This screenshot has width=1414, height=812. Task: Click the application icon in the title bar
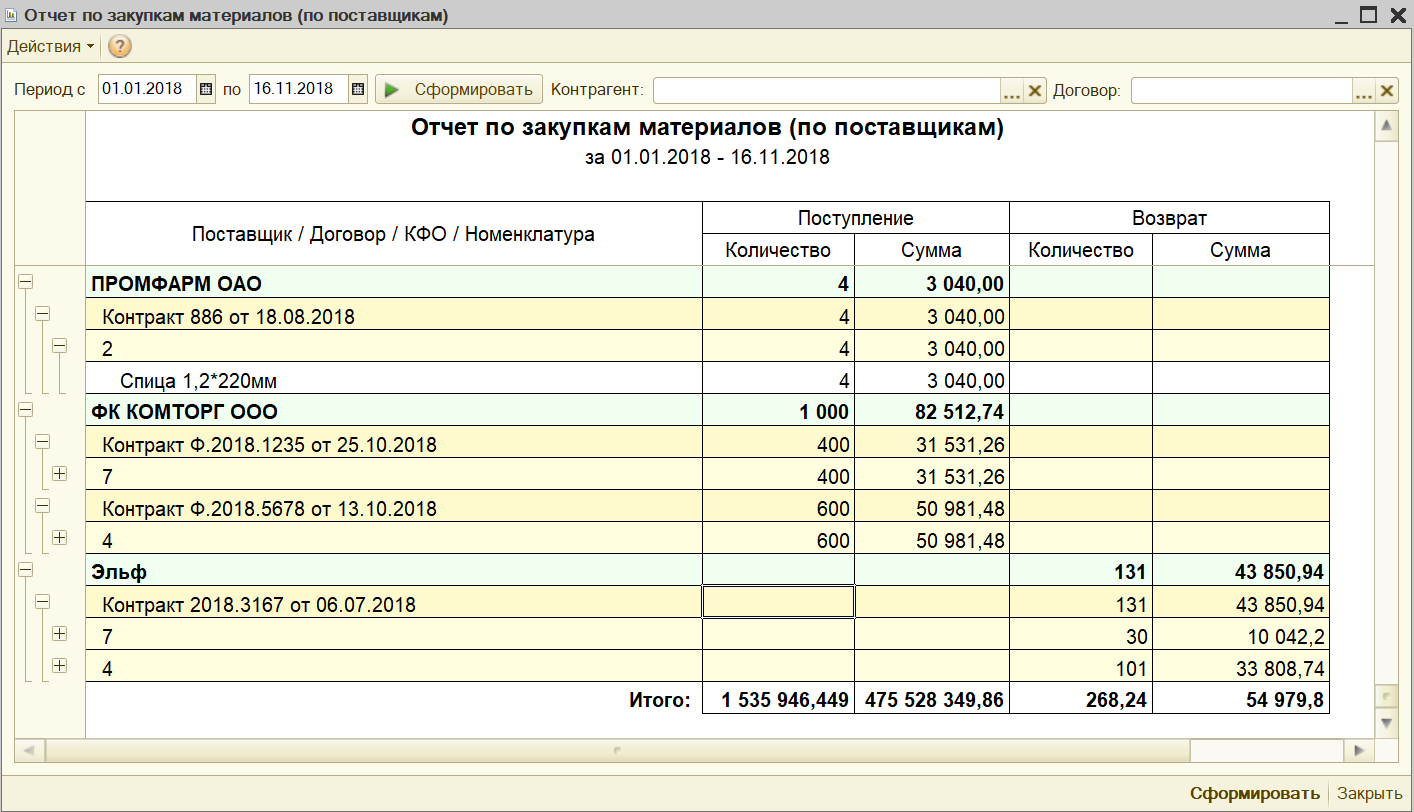coord(11,15)
